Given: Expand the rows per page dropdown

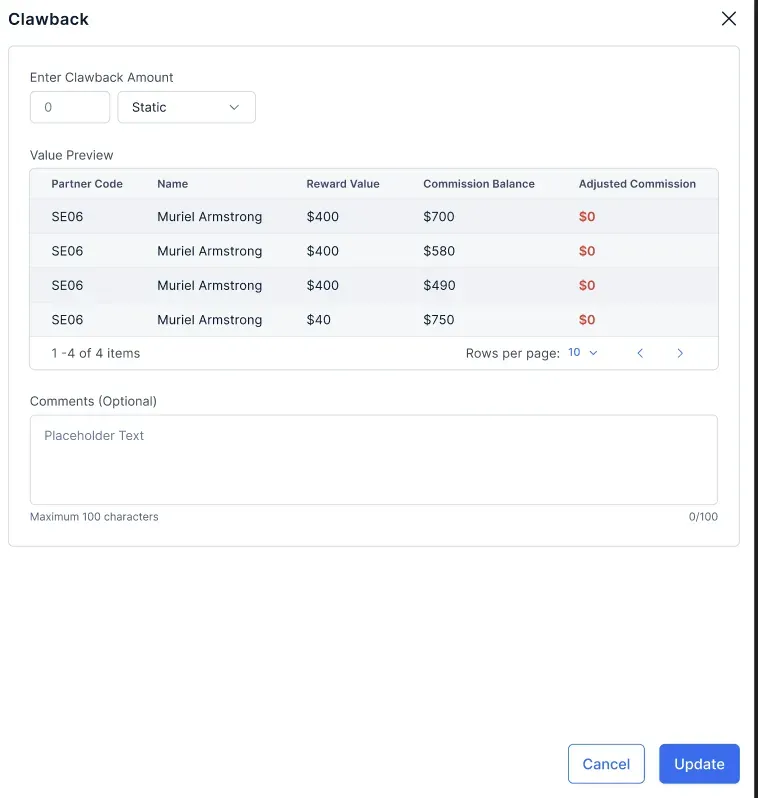Looking at the screenshot, I should coord(582,353).
